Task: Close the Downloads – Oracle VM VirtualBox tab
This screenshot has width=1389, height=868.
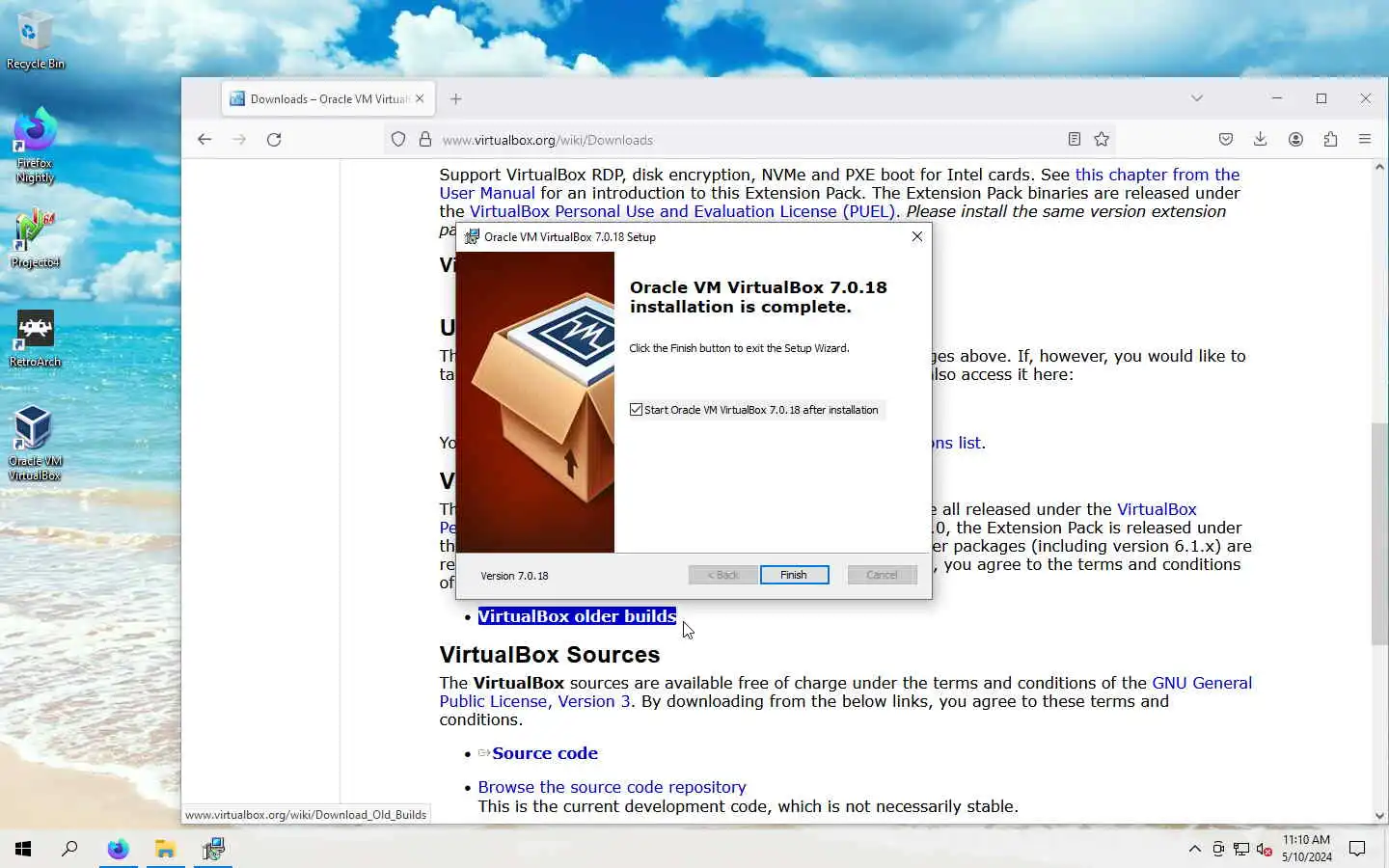Action: (420, 98)
